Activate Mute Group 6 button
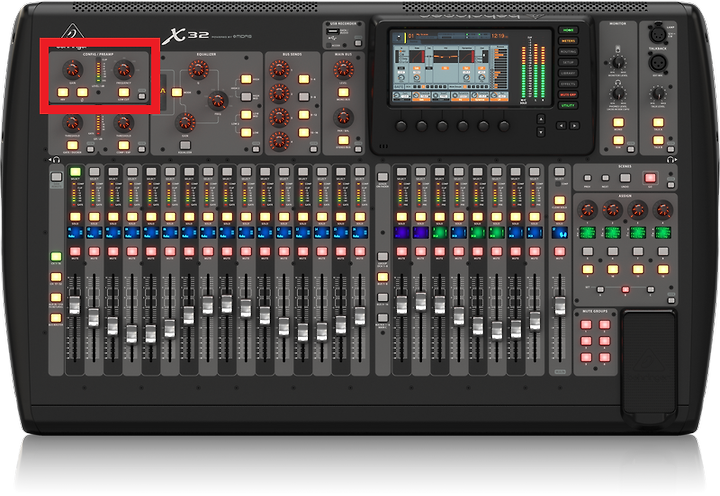The image size is (720, 496). point(605,357)
